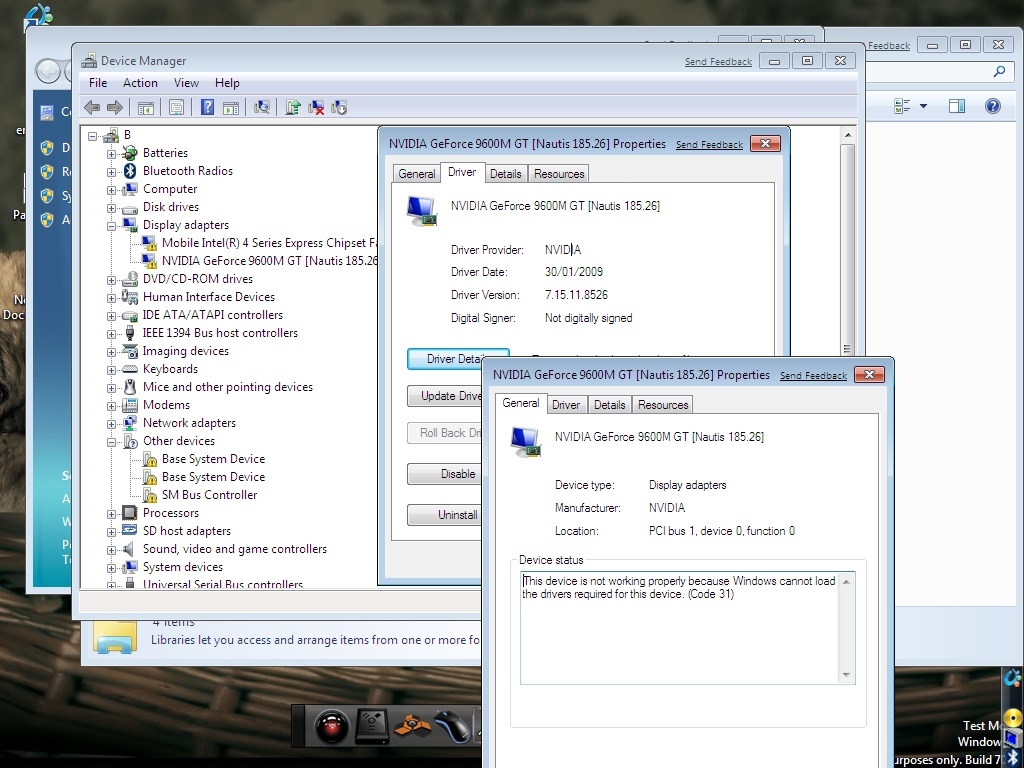The height and width of the screenshot is (768, 1024).
Task: Click Scan for hardware changes toolbar icon
Action: point(262,107)
